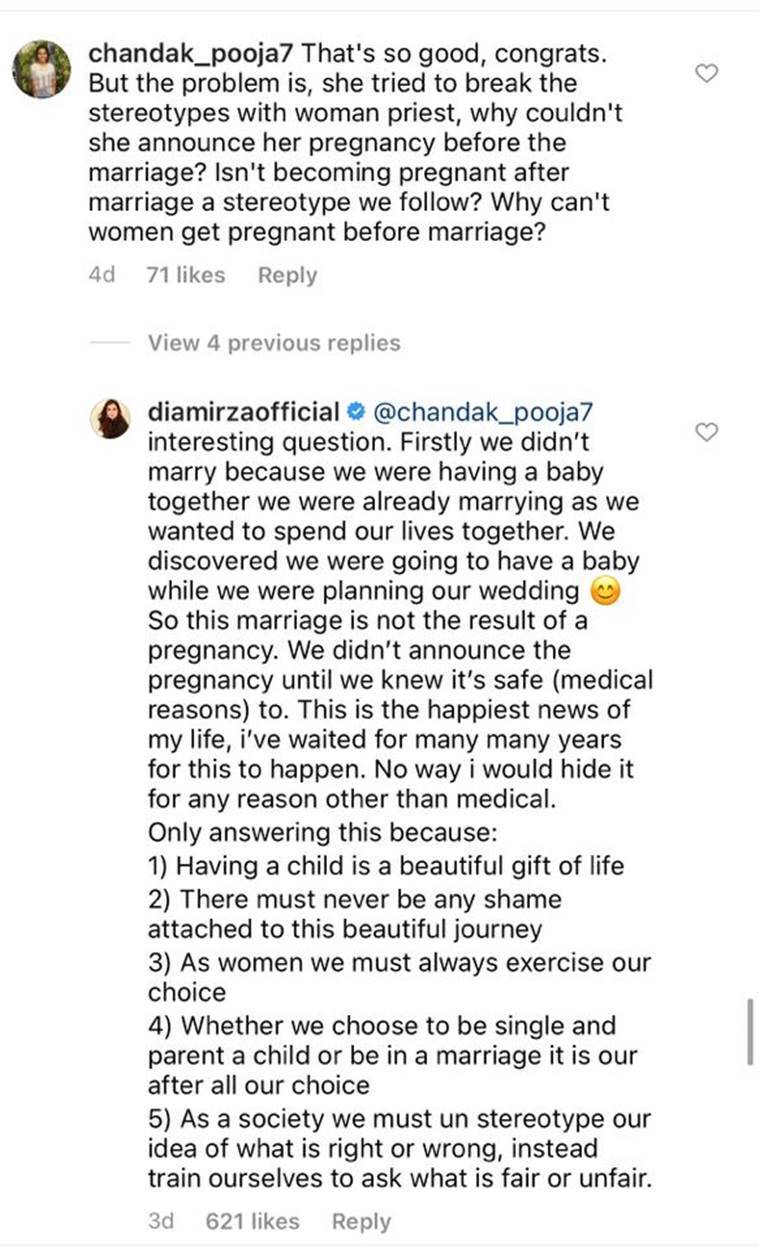Viewport: 759px width, 1247px height.
Task: Click the 3d timestamp
Action: click(161, 1221)
